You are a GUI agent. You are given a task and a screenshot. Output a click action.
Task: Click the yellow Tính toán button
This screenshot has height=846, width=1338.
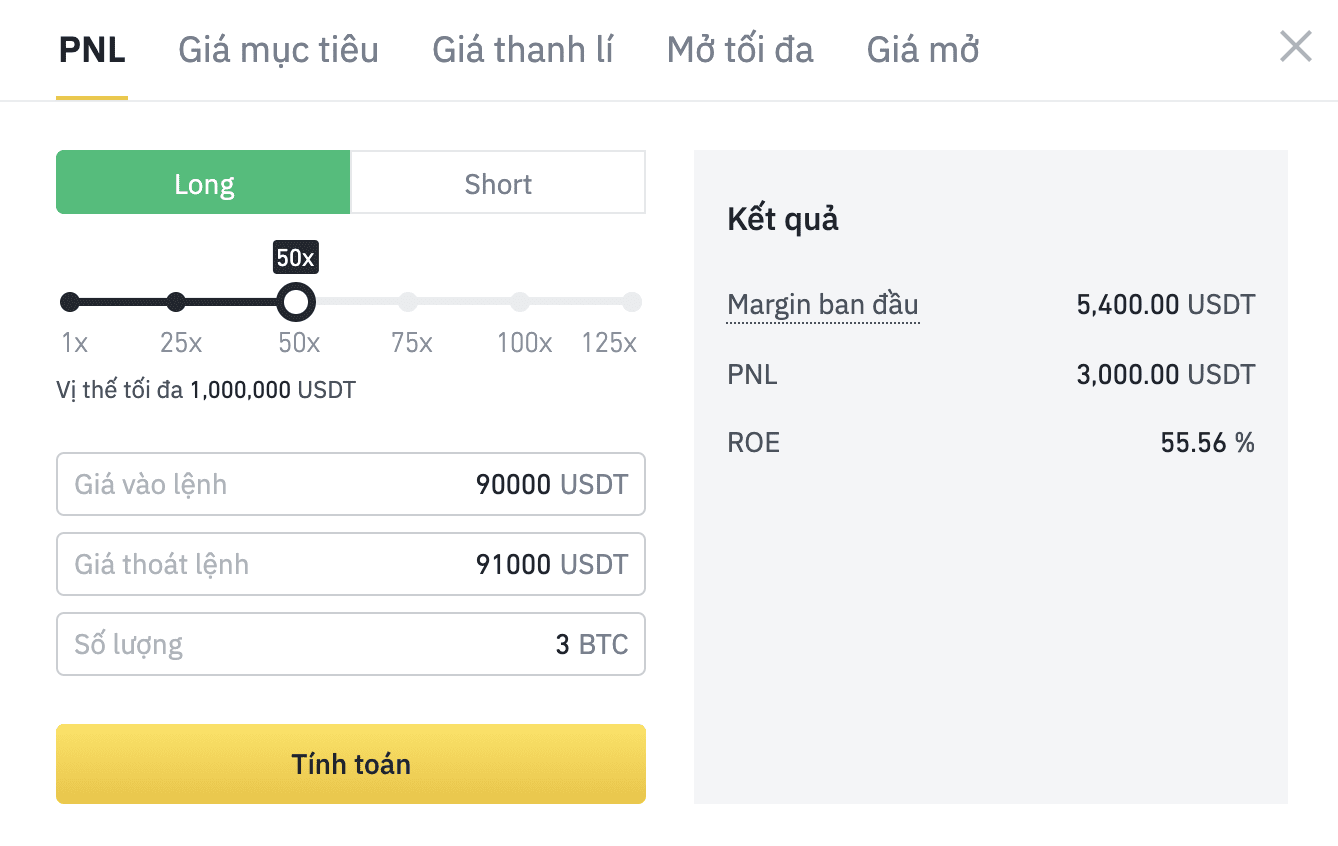tap(351, 764)
